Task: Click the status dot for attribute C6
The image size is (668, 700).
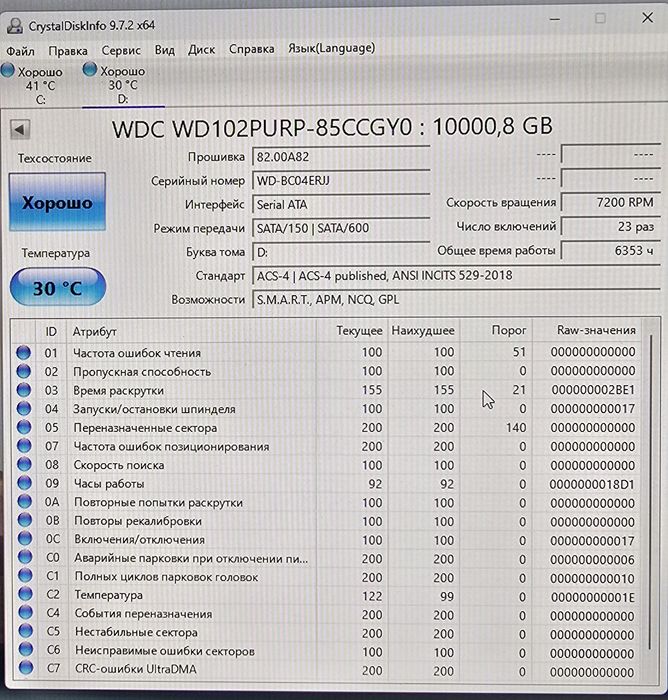Action: click(26, 650)
